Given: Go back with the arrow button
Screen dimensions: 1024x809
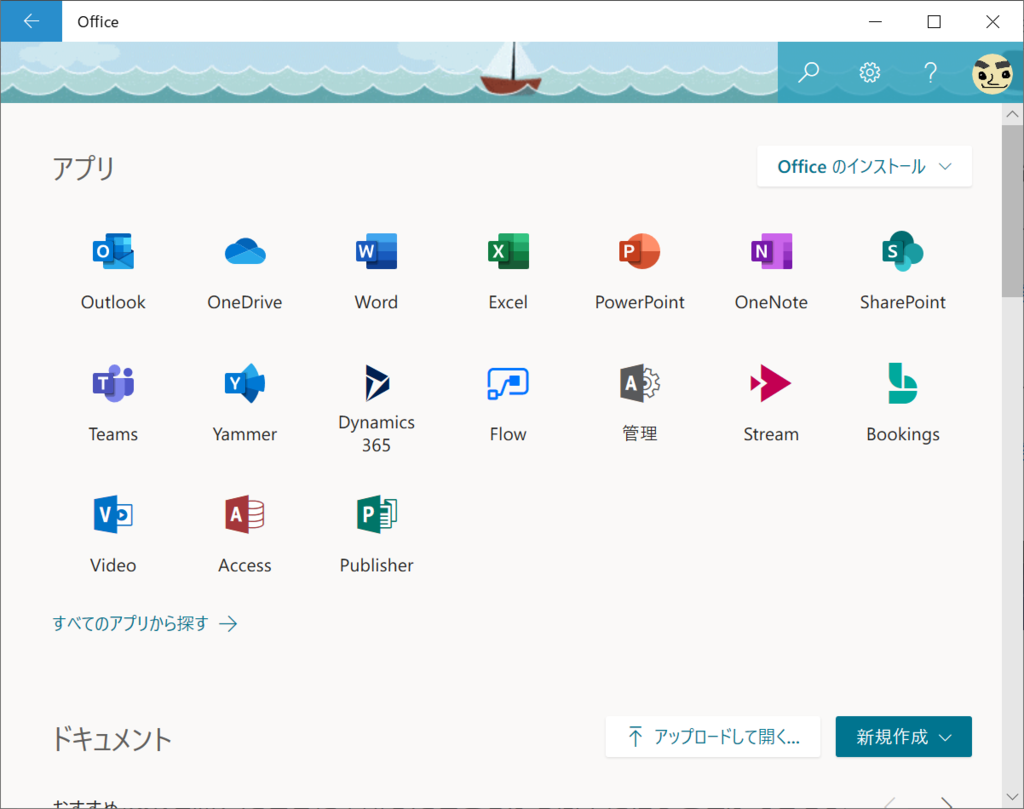Looking at the screenshot, I should pyautogui.click(x=31, y=21).
